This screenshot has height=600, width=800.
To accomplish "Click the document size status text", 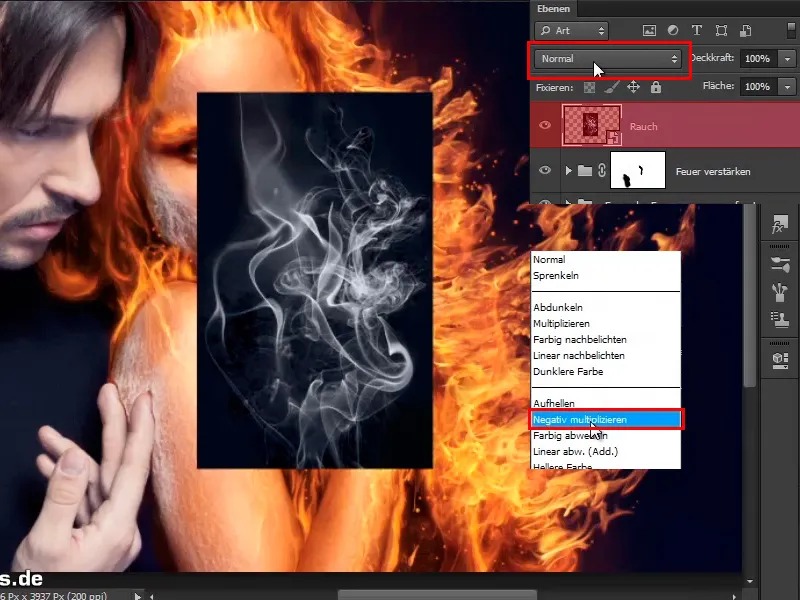I will (54, 595).
